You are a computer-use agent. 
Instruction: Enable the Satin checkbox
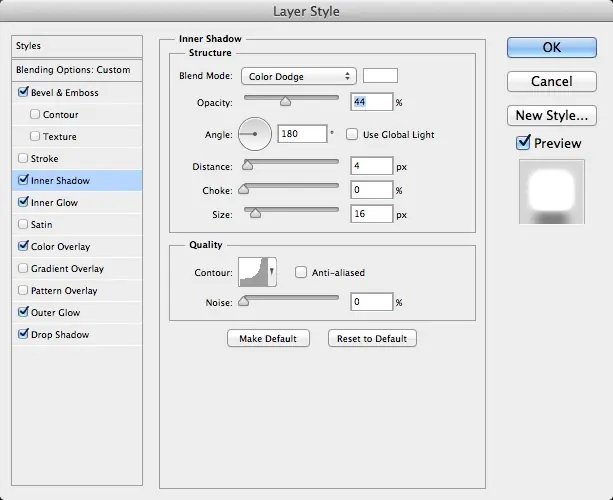[x=23, y=224]
